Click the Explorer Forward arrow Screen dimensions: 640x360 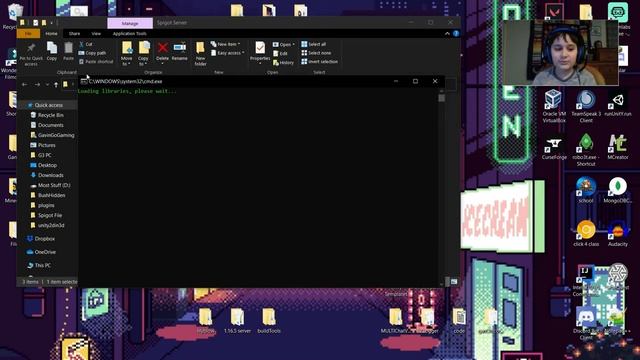(x=37, y=84)
